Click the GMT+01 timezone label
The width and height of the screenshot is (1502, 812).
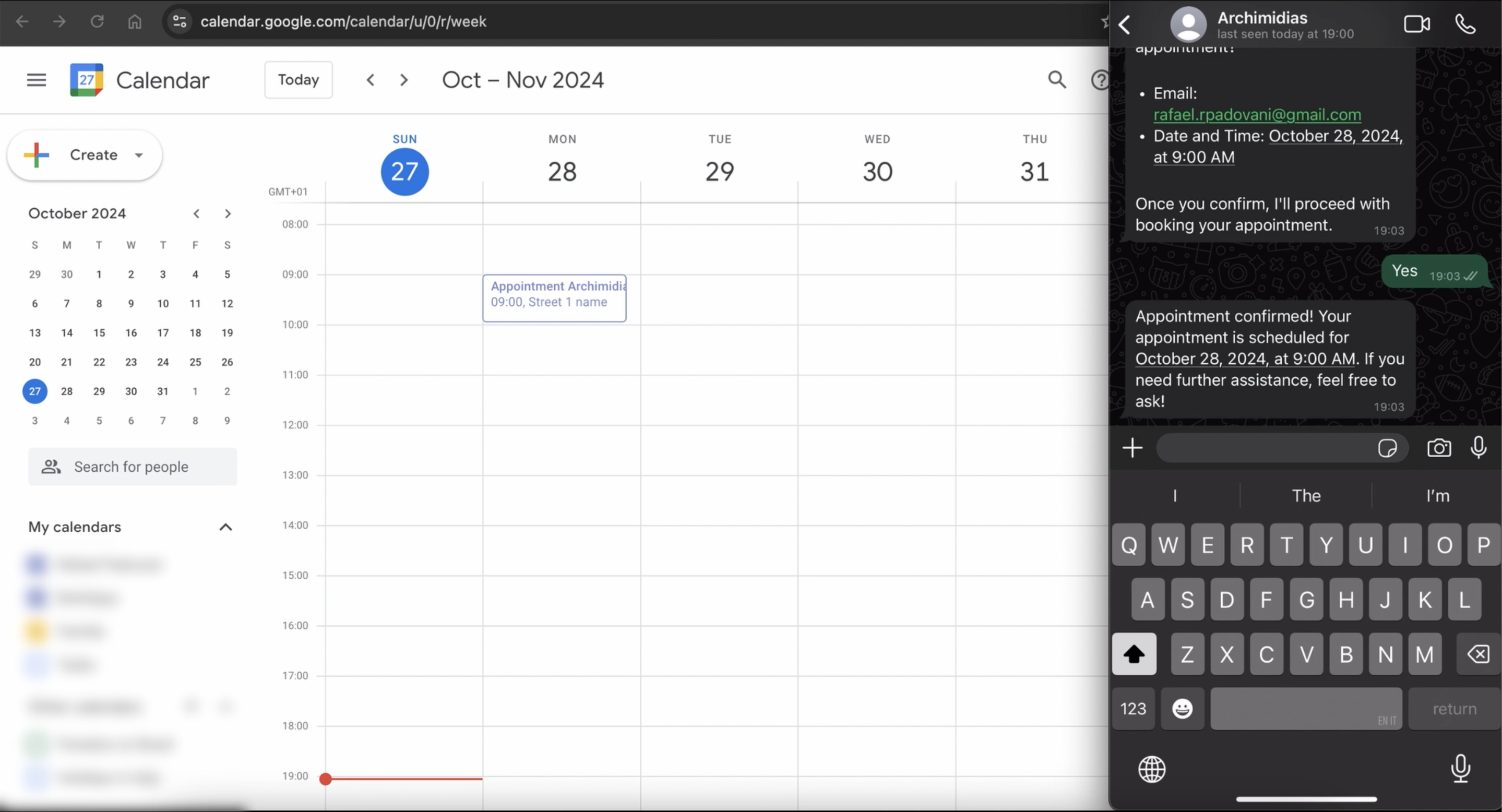288,192
